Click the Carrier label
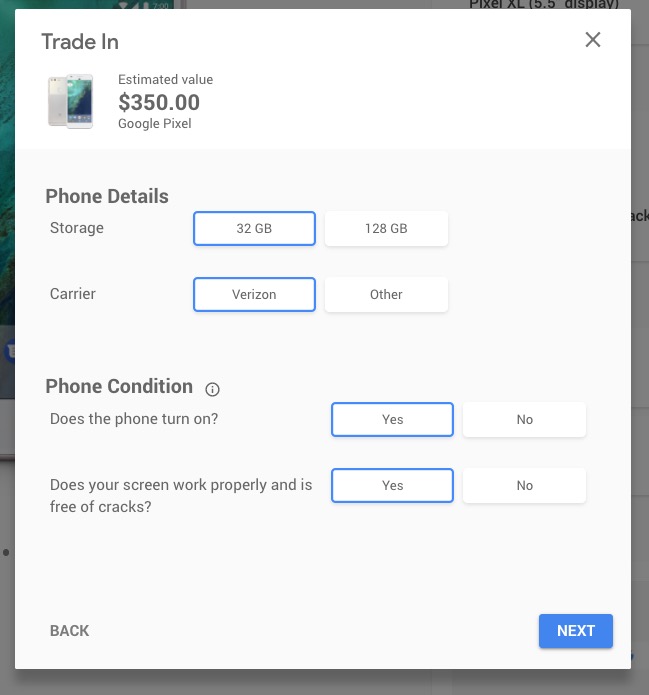The image size is (649, 695). click(75, 294)
